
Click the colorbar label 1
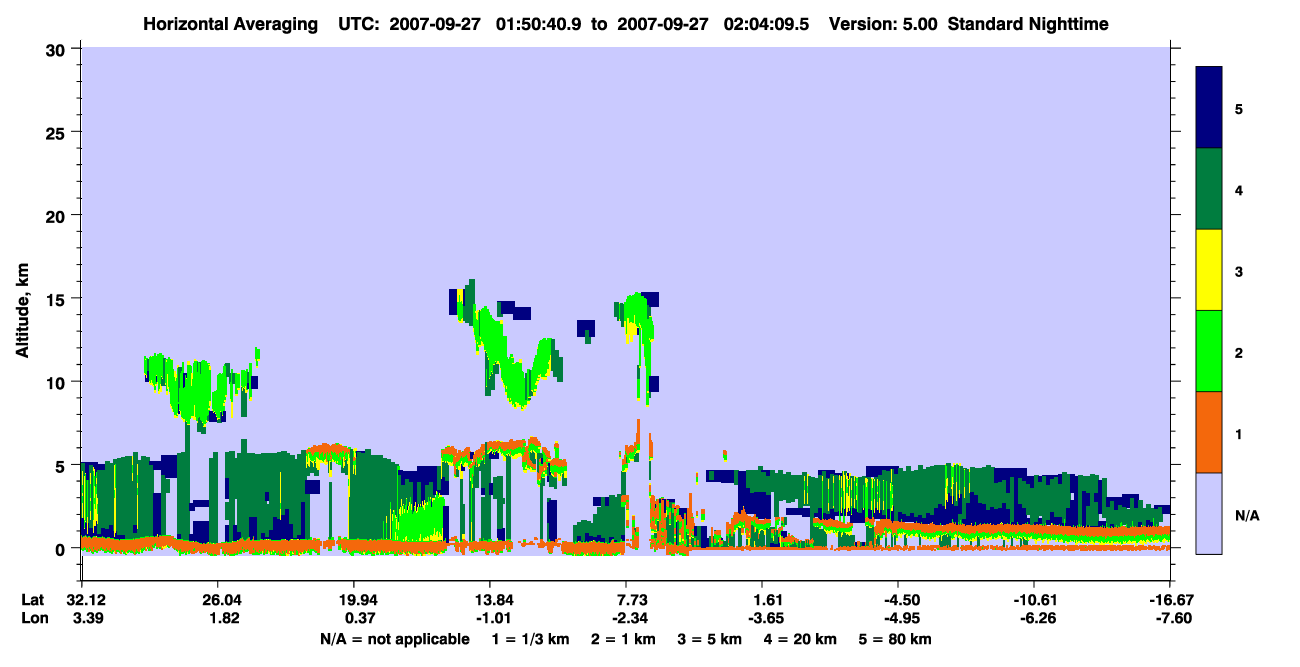1238,433
